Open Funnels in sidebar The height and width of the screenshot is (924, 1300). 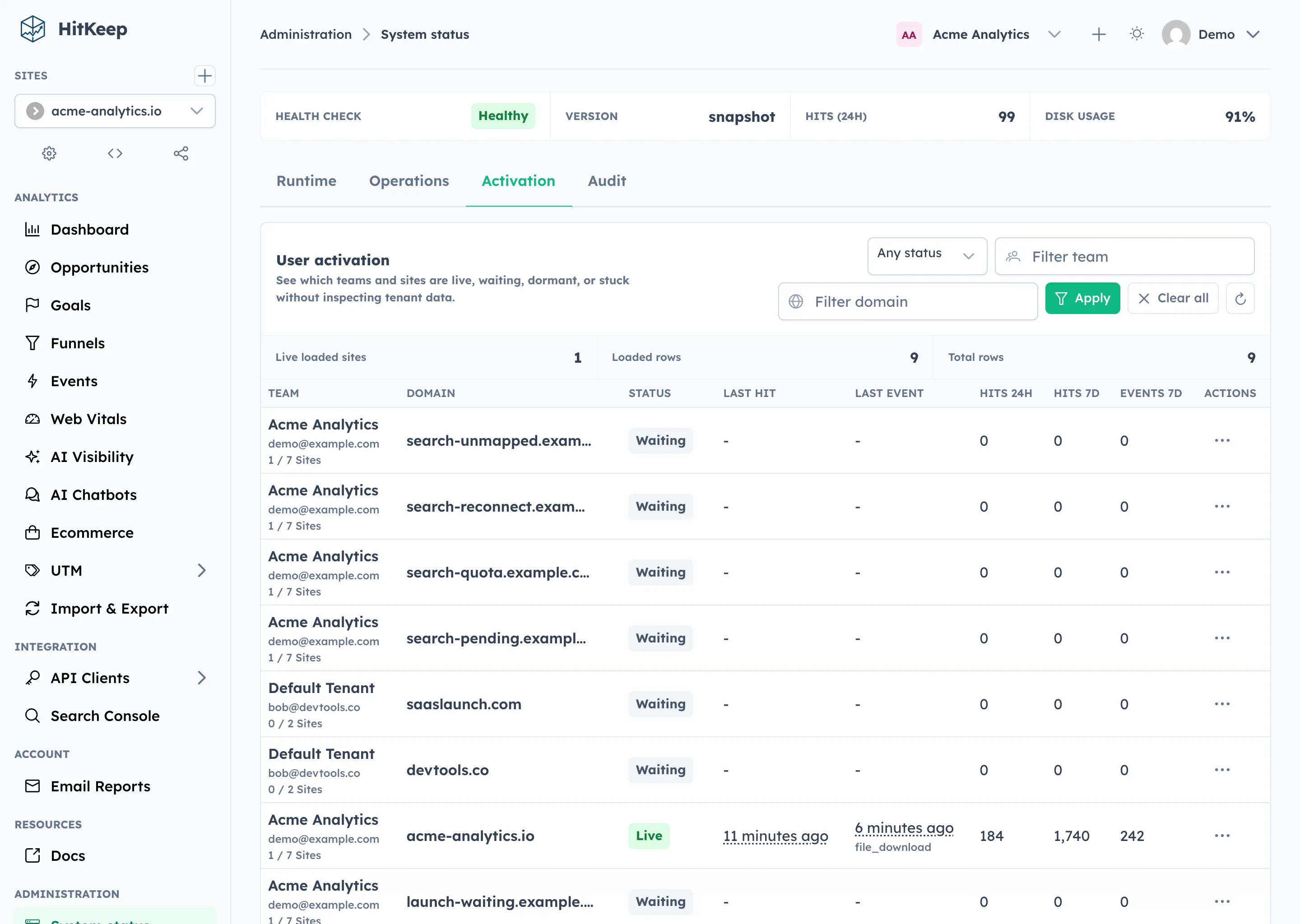pos(115,343)
